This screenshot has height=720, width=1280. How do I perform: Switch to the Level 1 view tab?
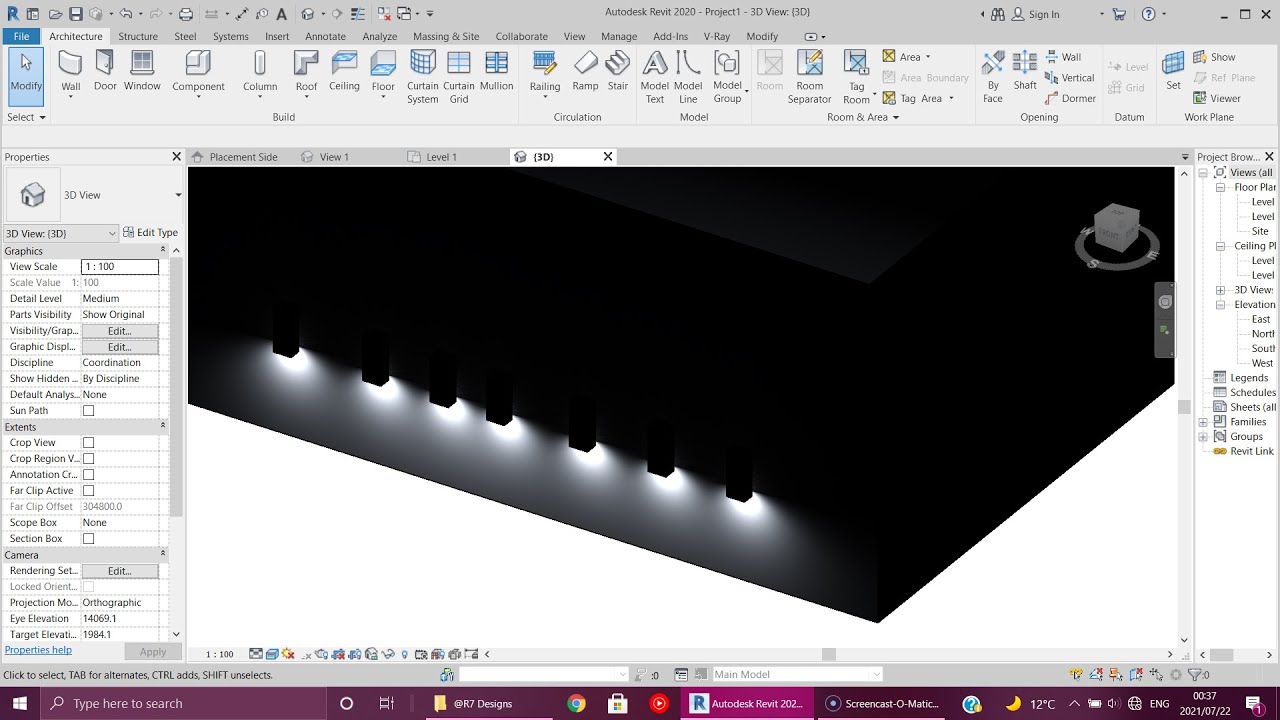(x=441, y=157)
